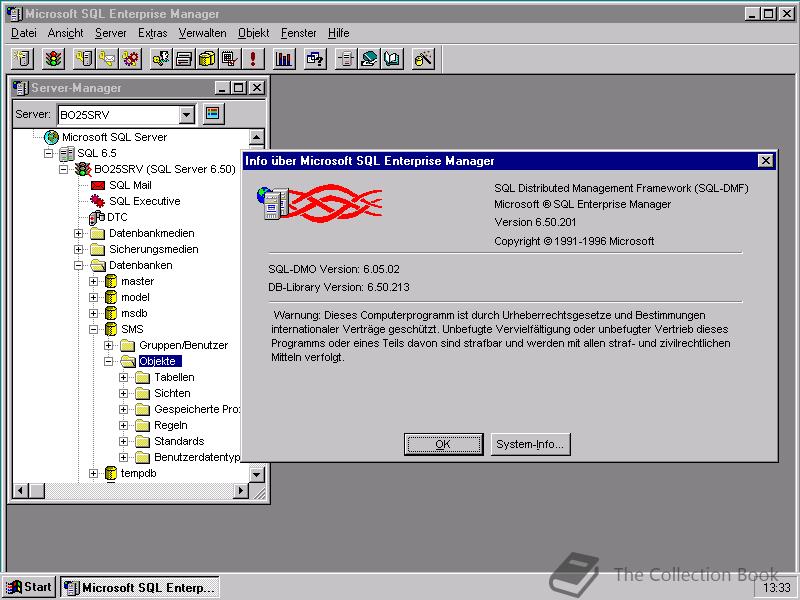Open the Objekt menu
Image resolution: width=800 pixels, height=600 pixels.
(x=254, y=33)
